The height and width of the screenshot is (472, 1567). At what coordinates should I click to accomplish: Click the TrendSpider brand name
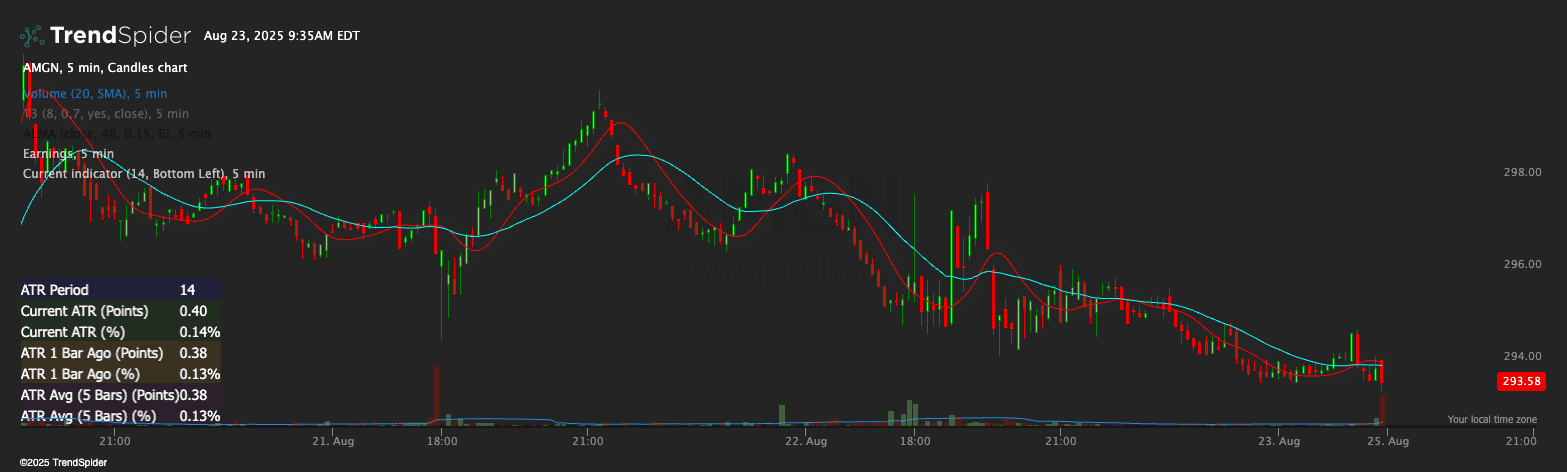pyautogui.click(x=120, y=36)
